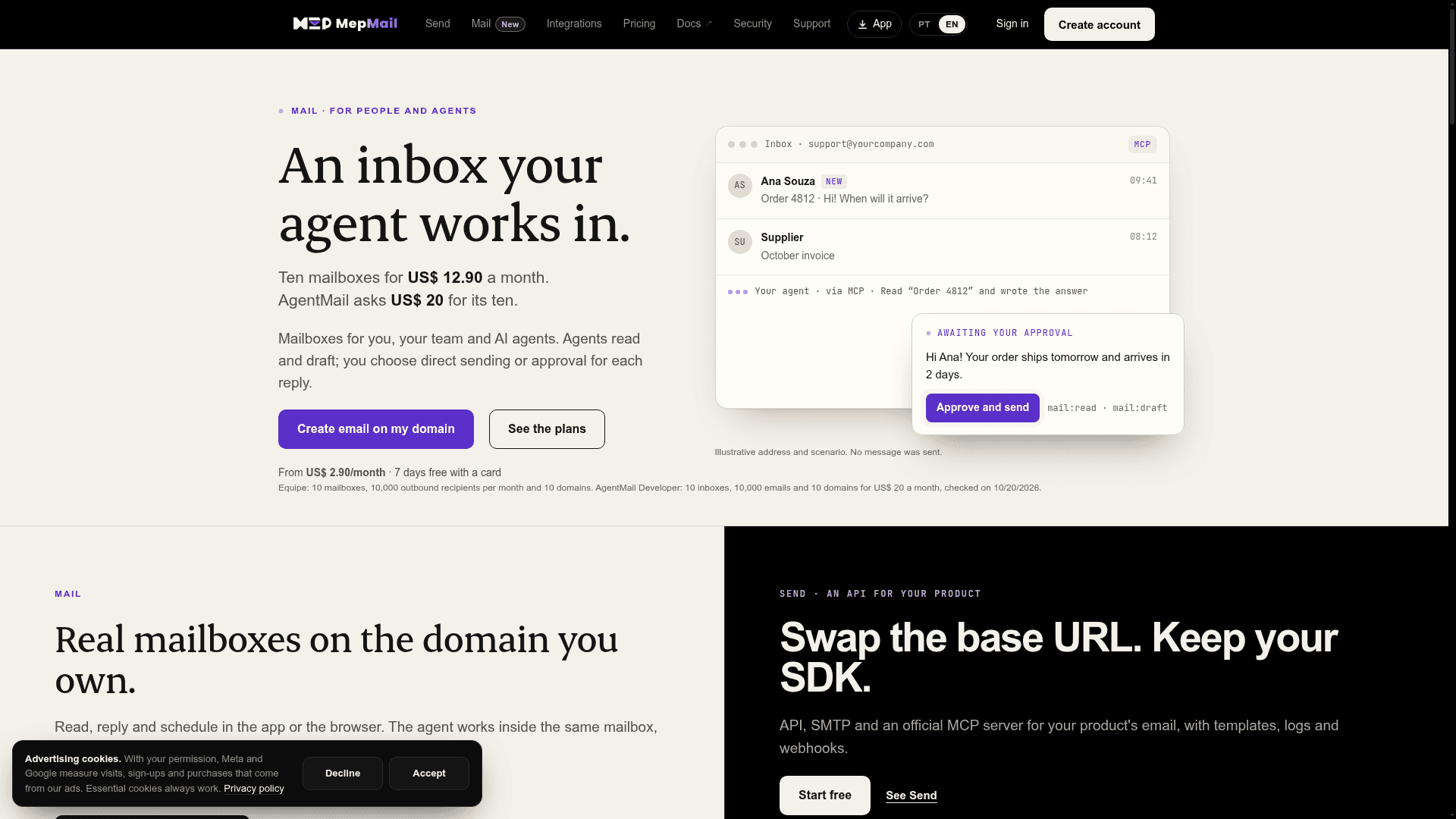Click the 09:41 timestamp
The image size is (1456, 819).
(x=1143, y=180)
